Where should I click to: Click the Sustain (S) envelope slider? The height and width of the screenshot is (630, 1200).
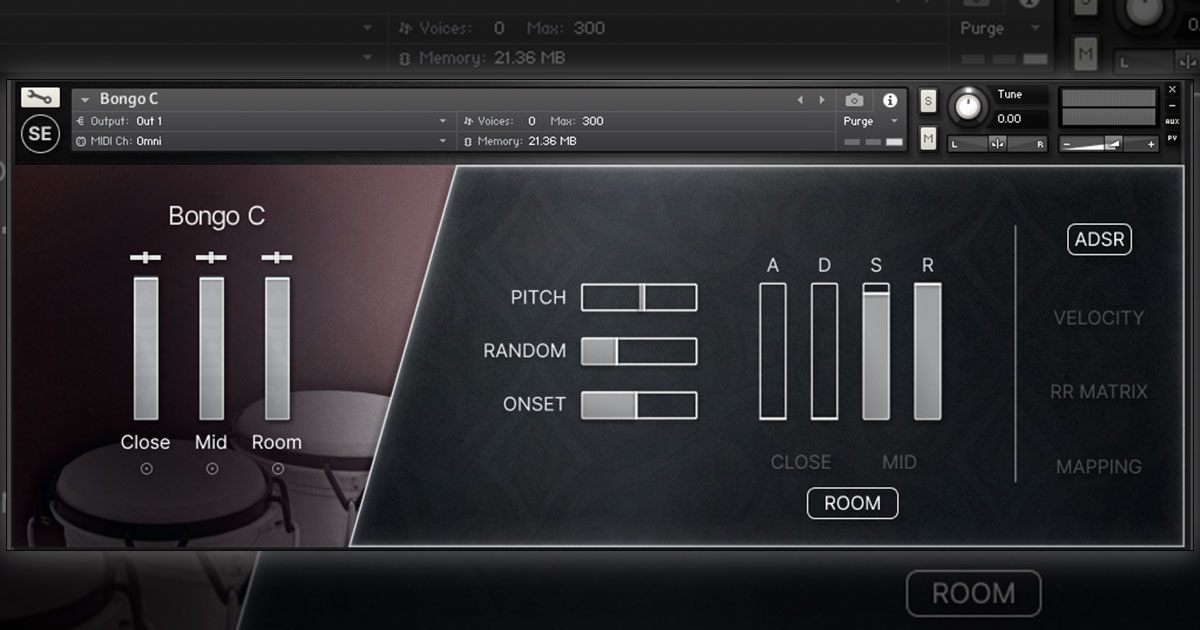click(x=876, y=351)
